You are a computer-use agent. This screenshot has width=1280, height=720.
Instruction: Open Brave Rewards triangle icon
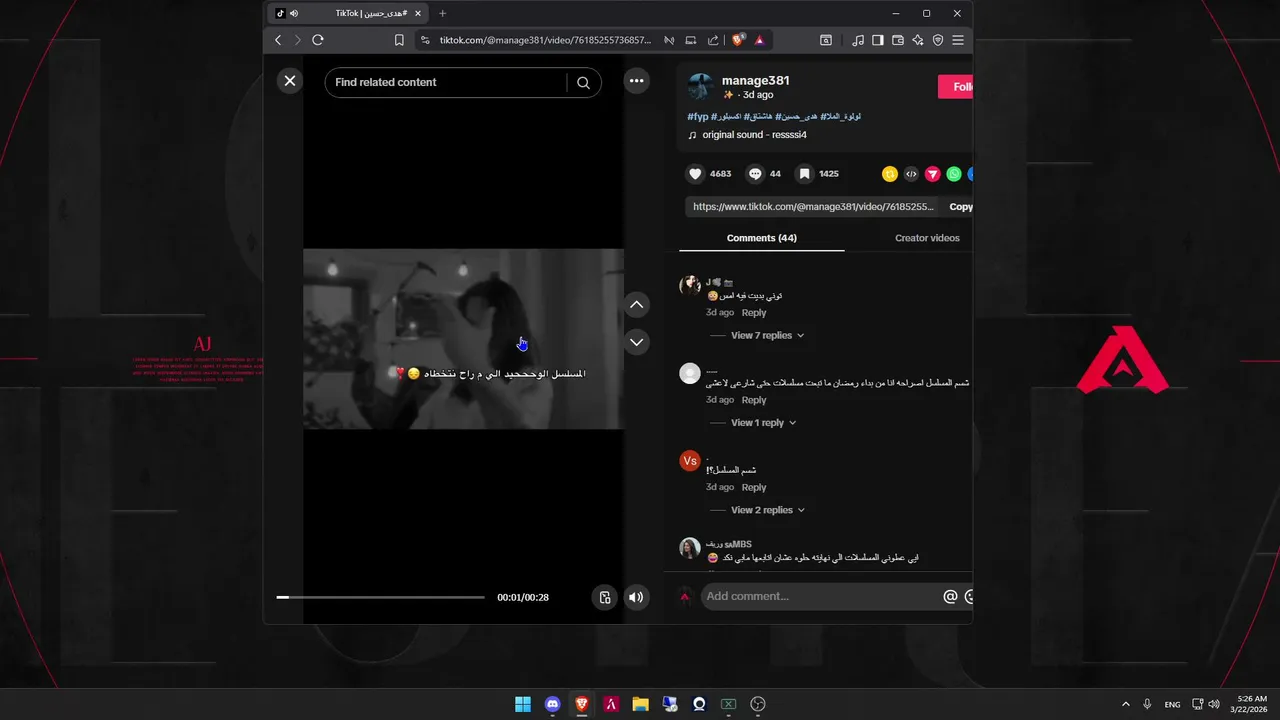tap(760, 40)
